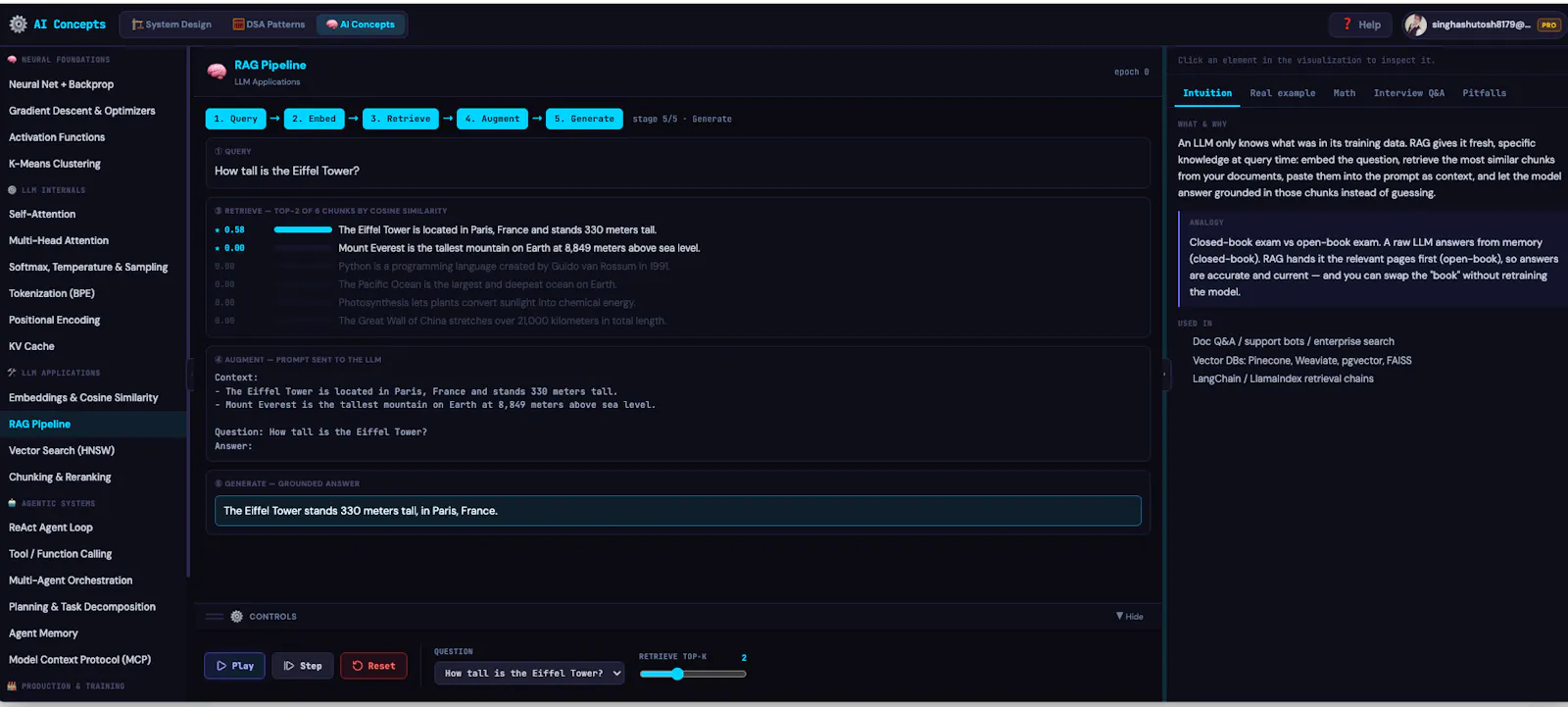Open the Math tab
Screen dimensions: 1568x707
(1345, 93)
